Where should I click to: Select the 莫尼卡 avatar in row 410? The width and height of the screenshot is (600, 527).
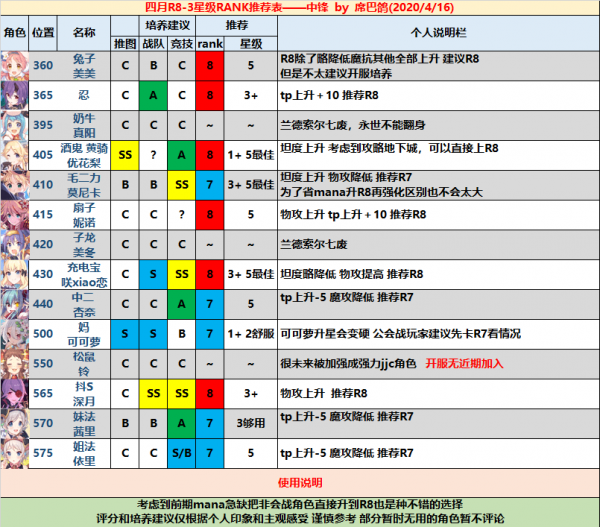(14, 185)
